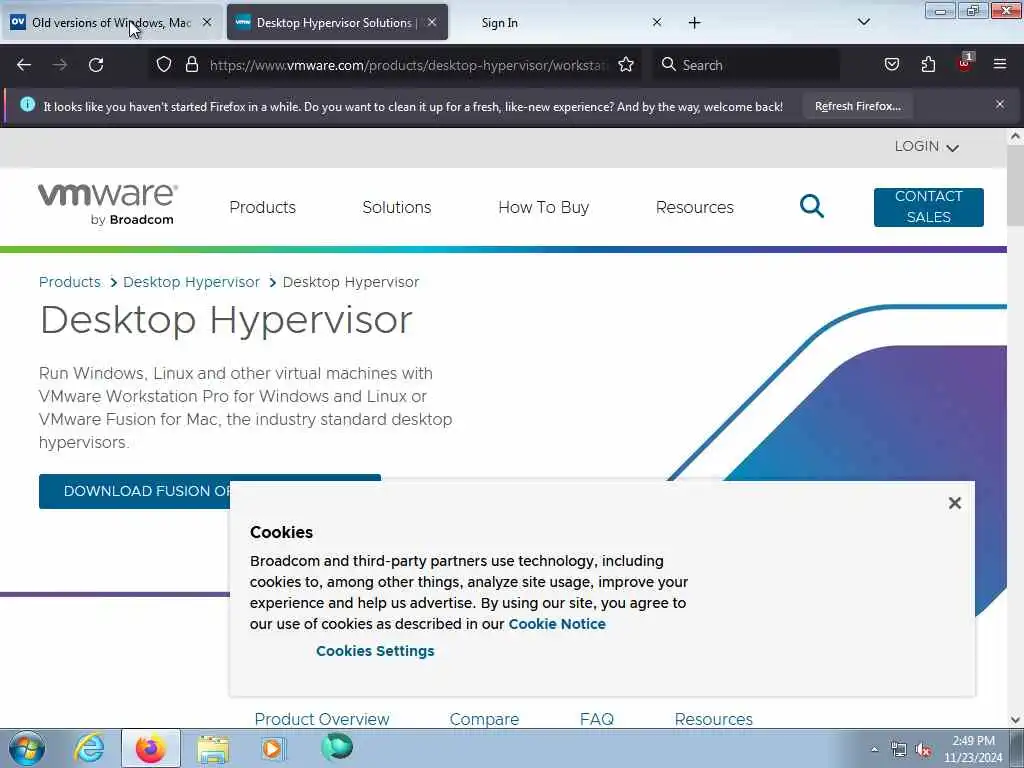The width and height of the screenshot is (1024, 768).
Task: Click the network tray icon
Action: [x=899, y=750]
